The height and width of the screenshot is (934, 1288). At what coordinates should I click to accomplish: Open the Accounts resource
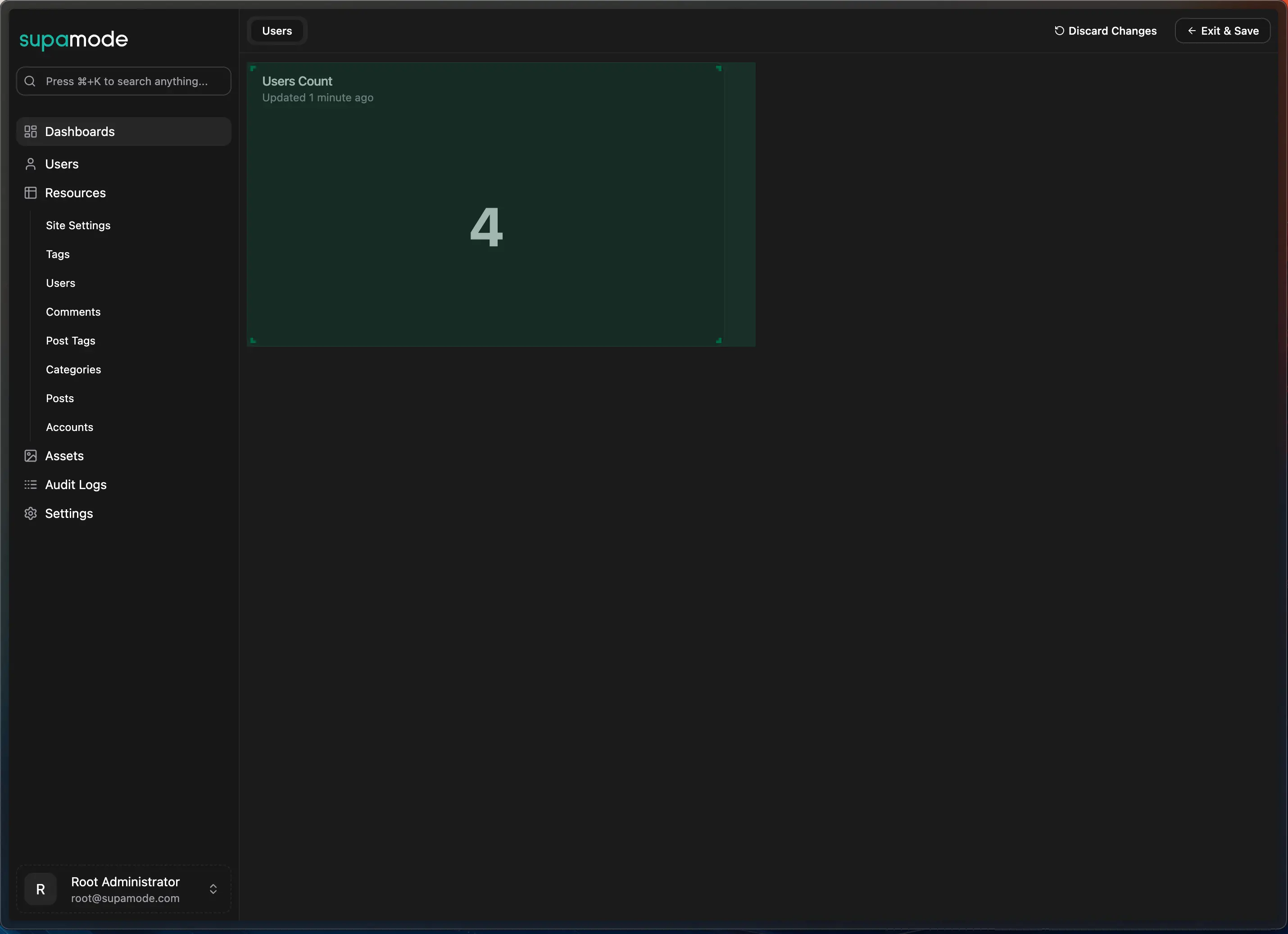[x=69, y=427]
